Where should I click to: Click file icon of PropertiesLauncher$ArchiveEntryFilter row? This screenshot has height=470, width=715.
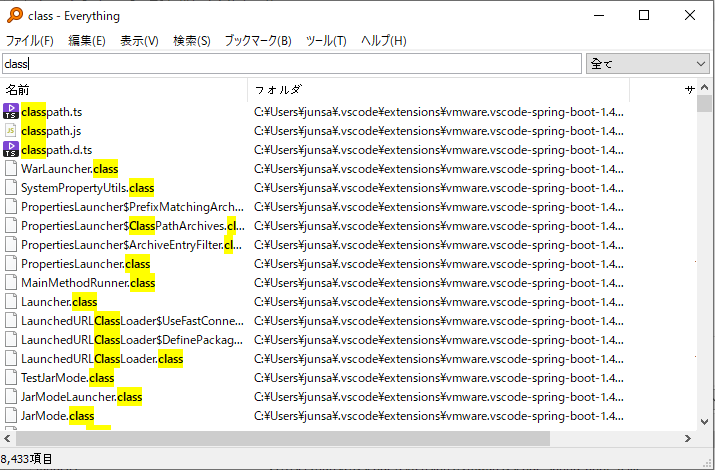click(11, 244)
